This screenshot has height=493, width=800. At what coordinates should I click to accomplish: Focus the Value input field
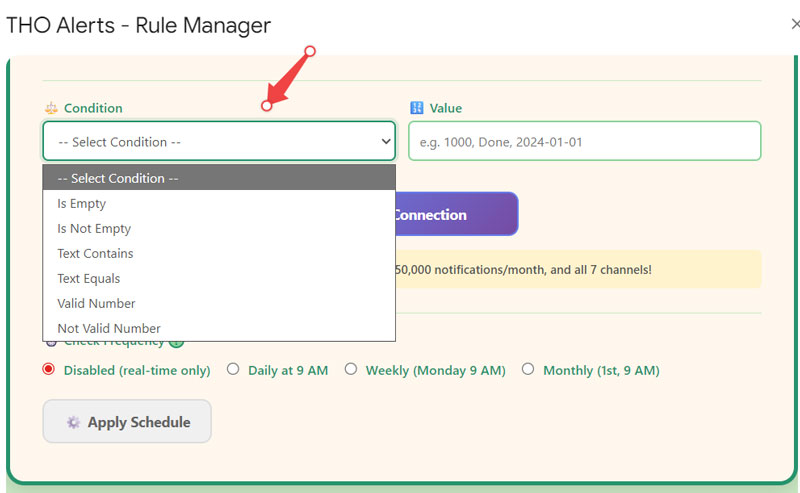(x=585, y=141)
